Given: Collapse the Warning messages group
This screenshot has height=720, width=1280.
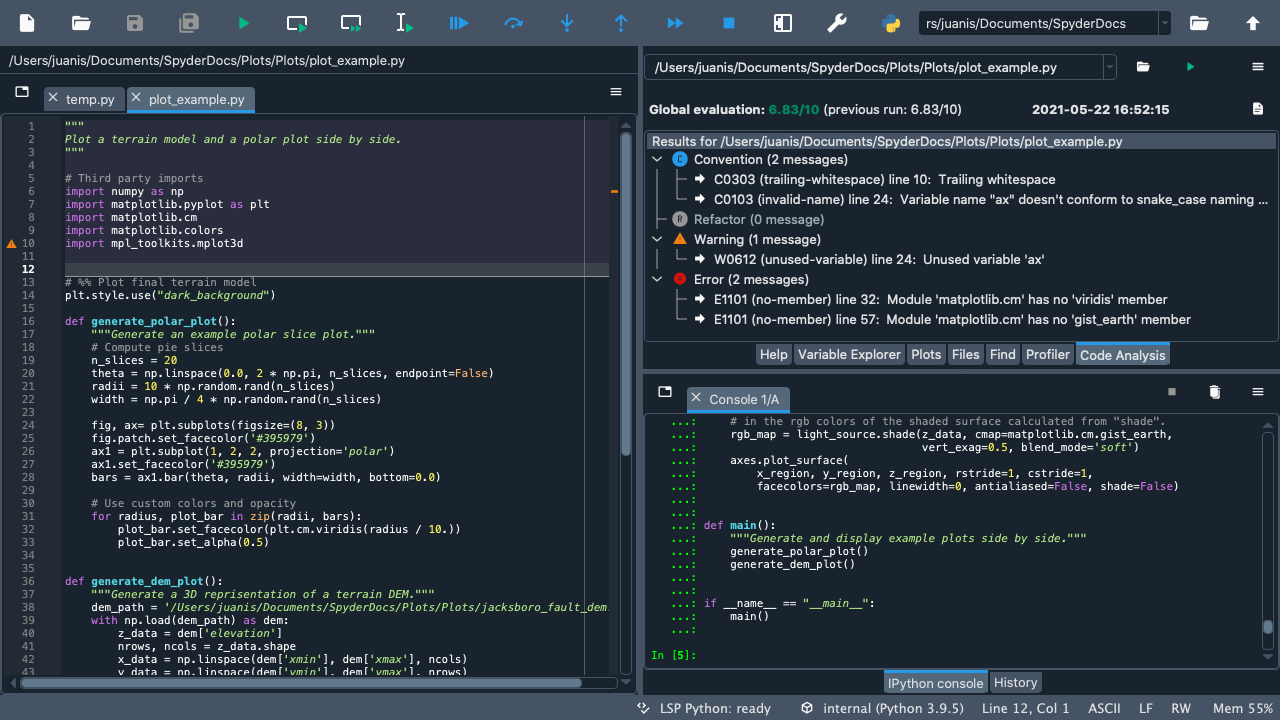Looking at the screenshot, I should pos(657,240).
